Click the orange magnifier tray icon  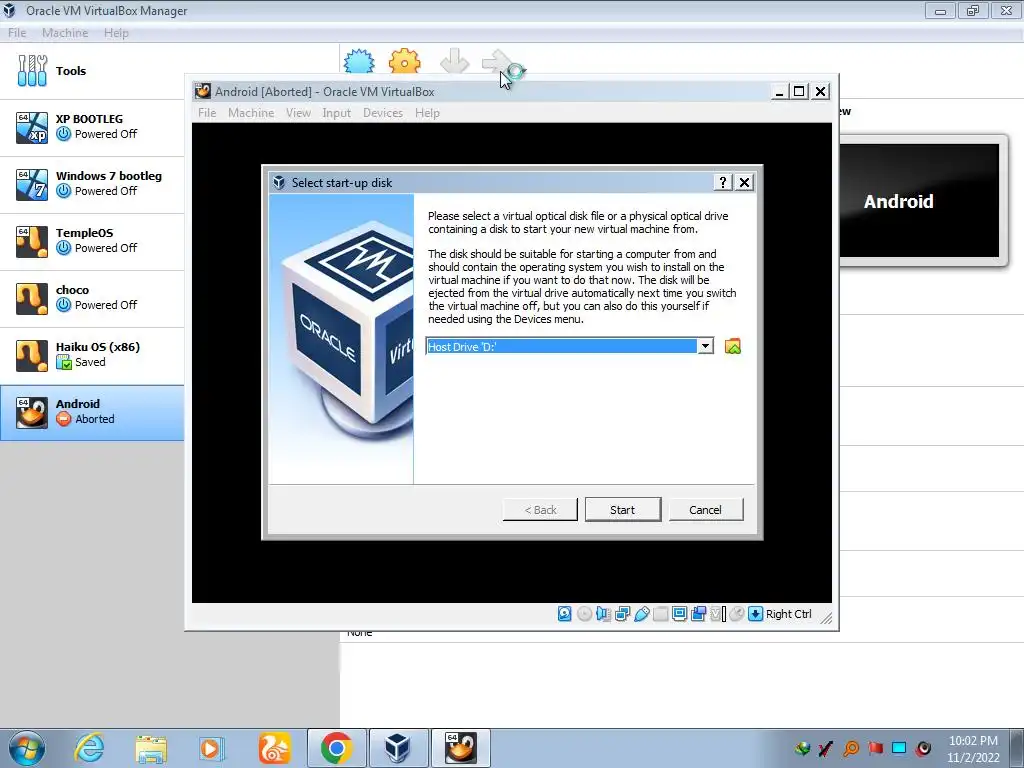851,748
